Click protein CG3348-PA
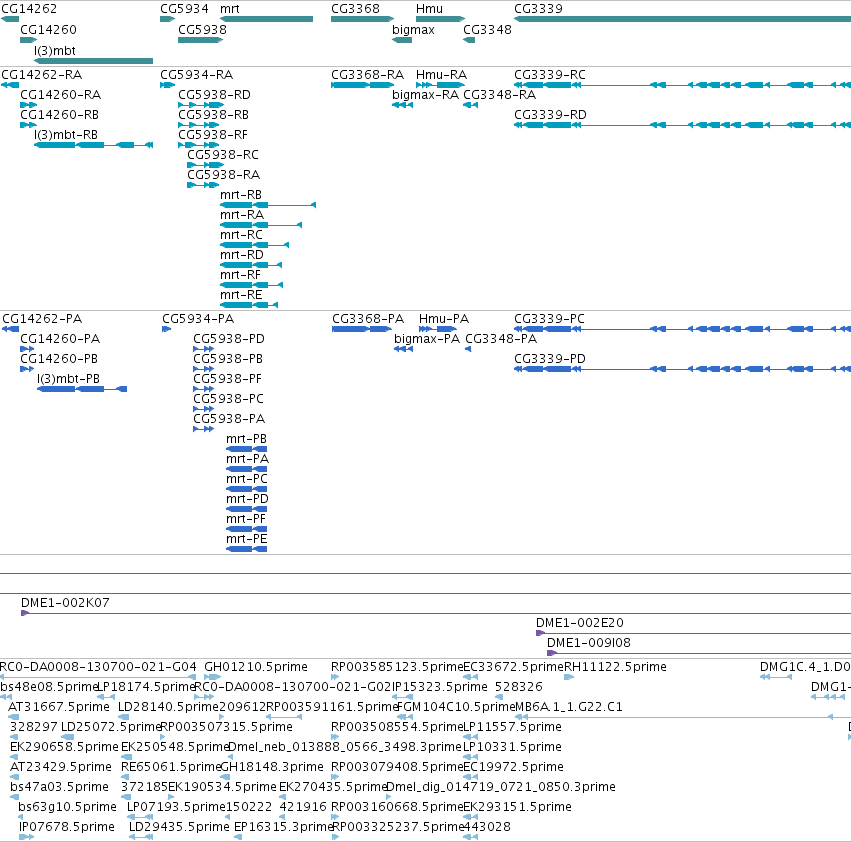This screenshot has height=842, width=851. (x=468, y=349)
